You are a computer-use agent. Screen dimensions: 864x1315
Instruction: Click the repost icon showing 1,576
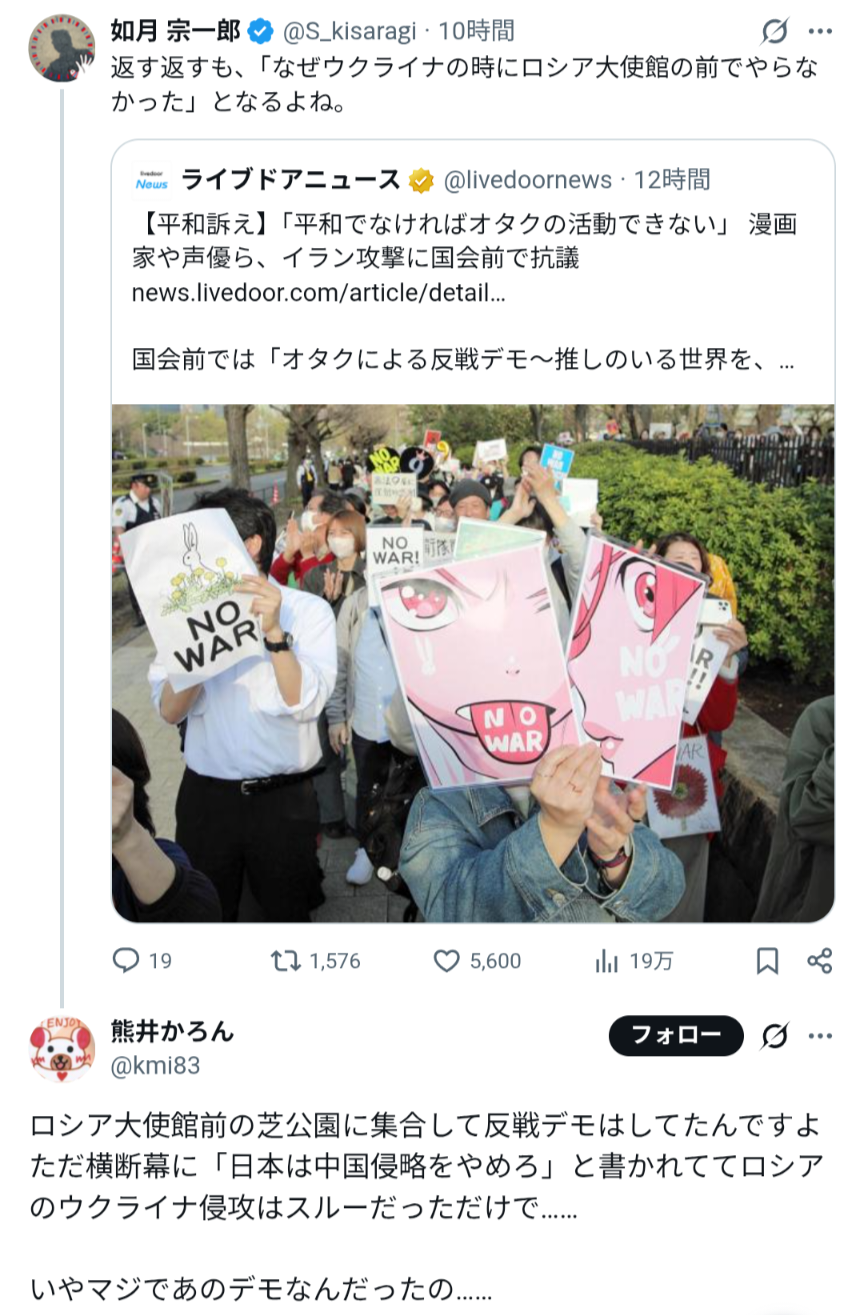coord(286,961)
